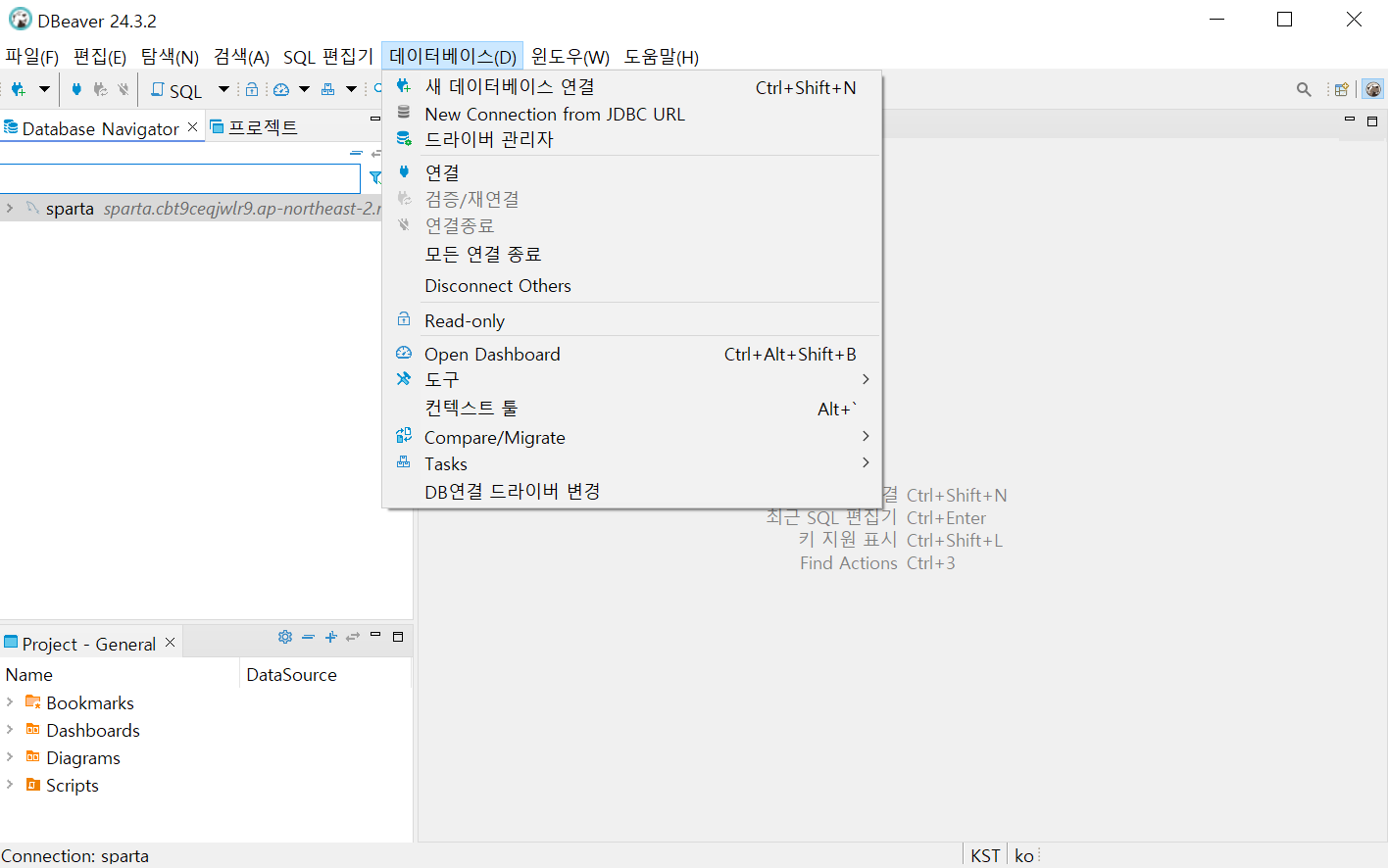
Task: Open the 파일(F) menu
Action: pyautogui.click(x=32, y=57)
